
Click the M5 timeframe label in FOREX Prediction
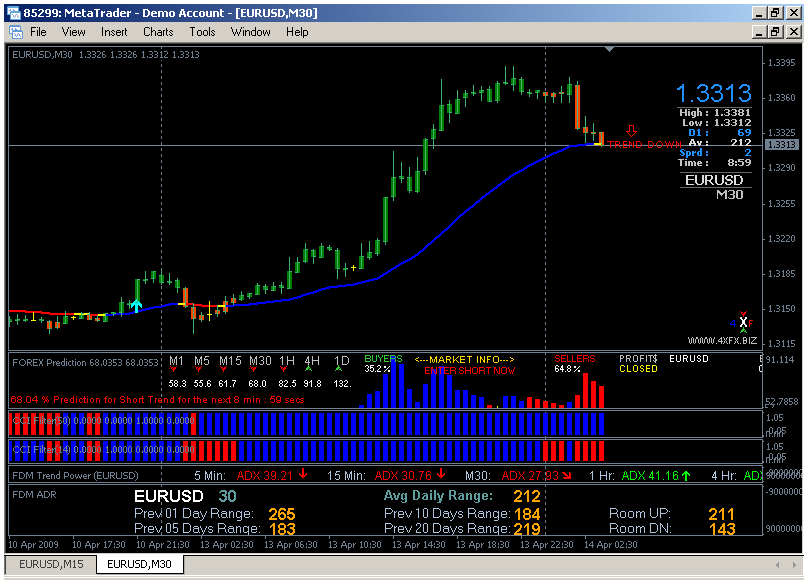coord(201,361)
